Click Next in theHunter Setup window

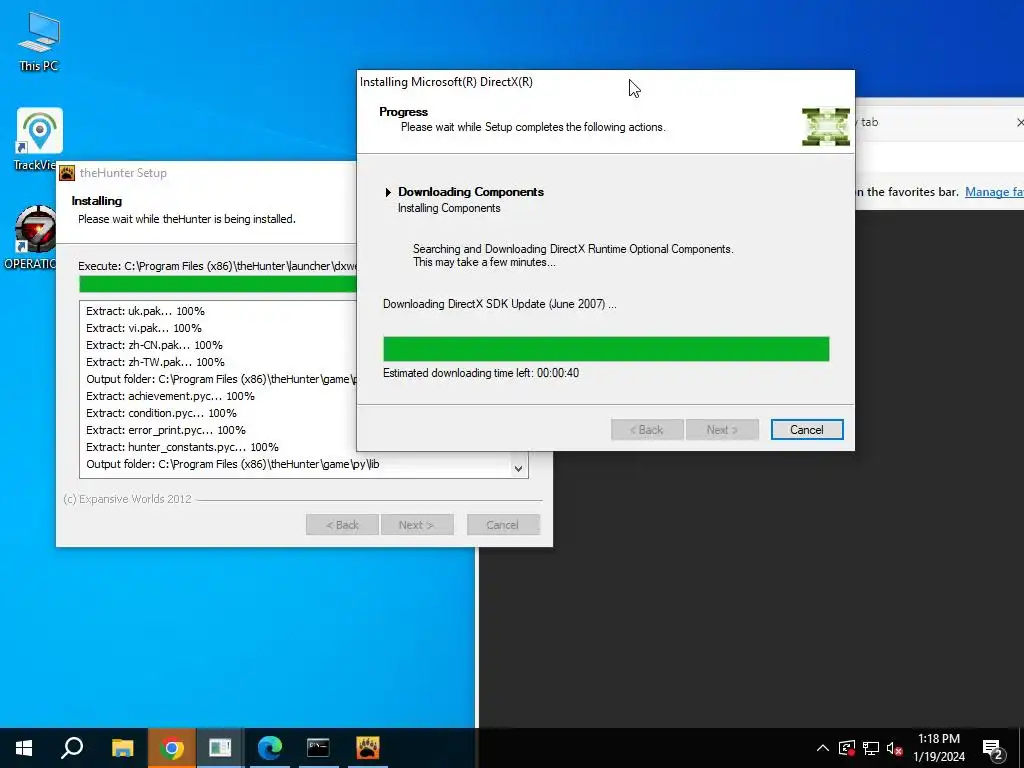[x=417, y=525]
